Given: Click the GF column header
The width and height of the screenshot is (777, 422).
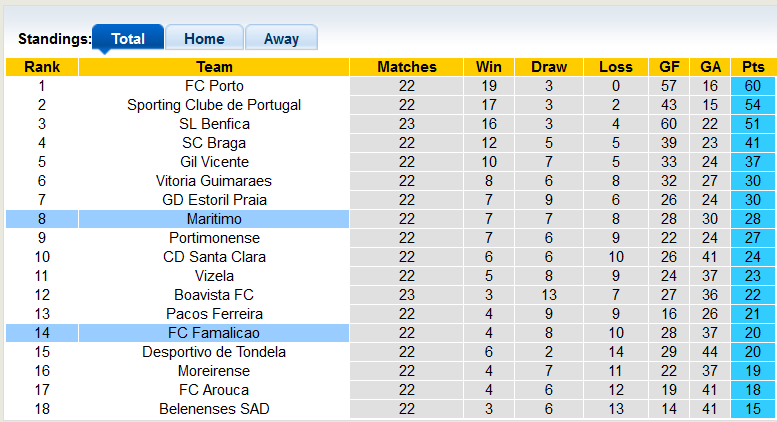Looking at the screenshot, I should (x=669, y=67).
